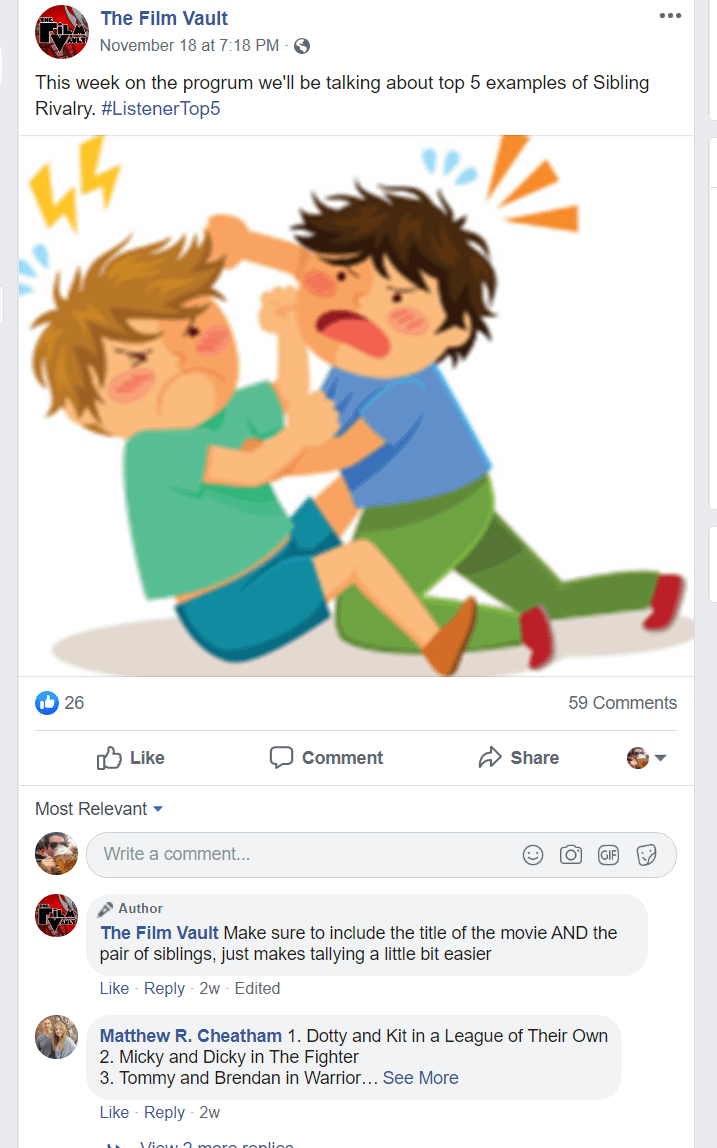The height and width of the screenshot is (1148, 717).
Task: Open the #ListenerTop5 hashtag link
Action: pyautogui.click(x=160, y=108)
